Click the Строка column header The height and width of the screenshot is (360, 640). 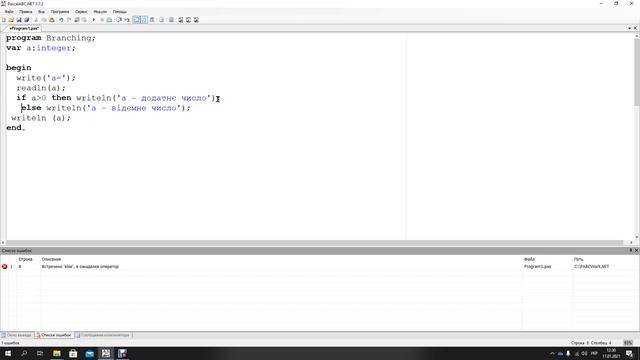tap(25, 259)
